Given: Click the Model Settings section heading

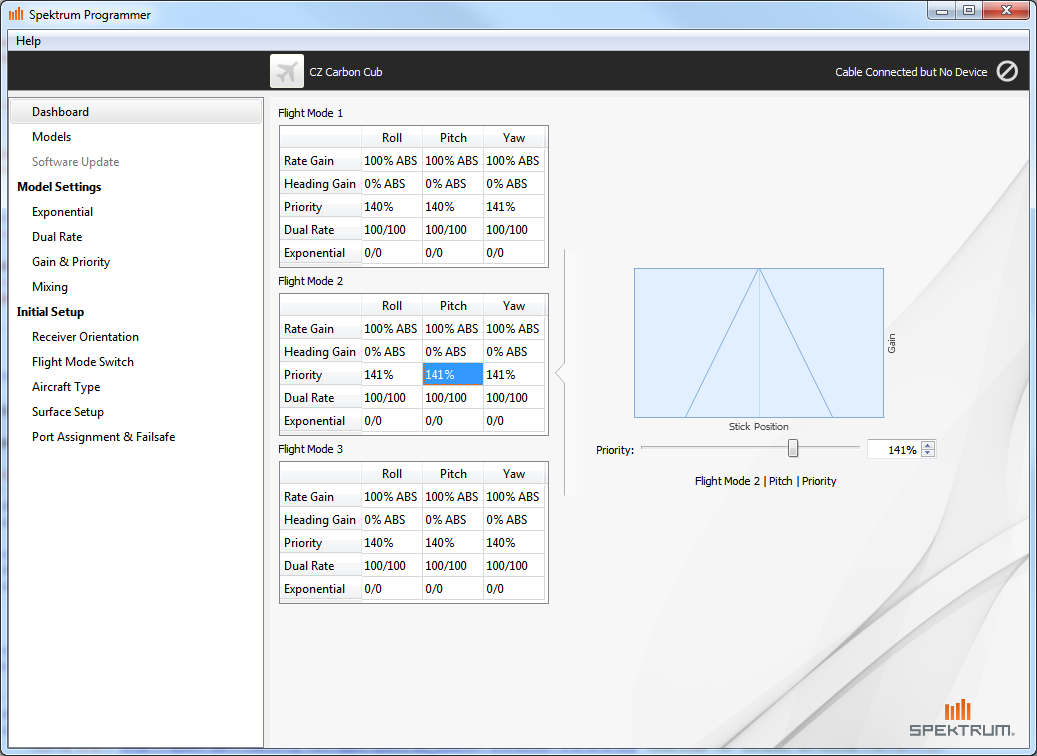Looking at the screenshot, I should pos(59,187).
